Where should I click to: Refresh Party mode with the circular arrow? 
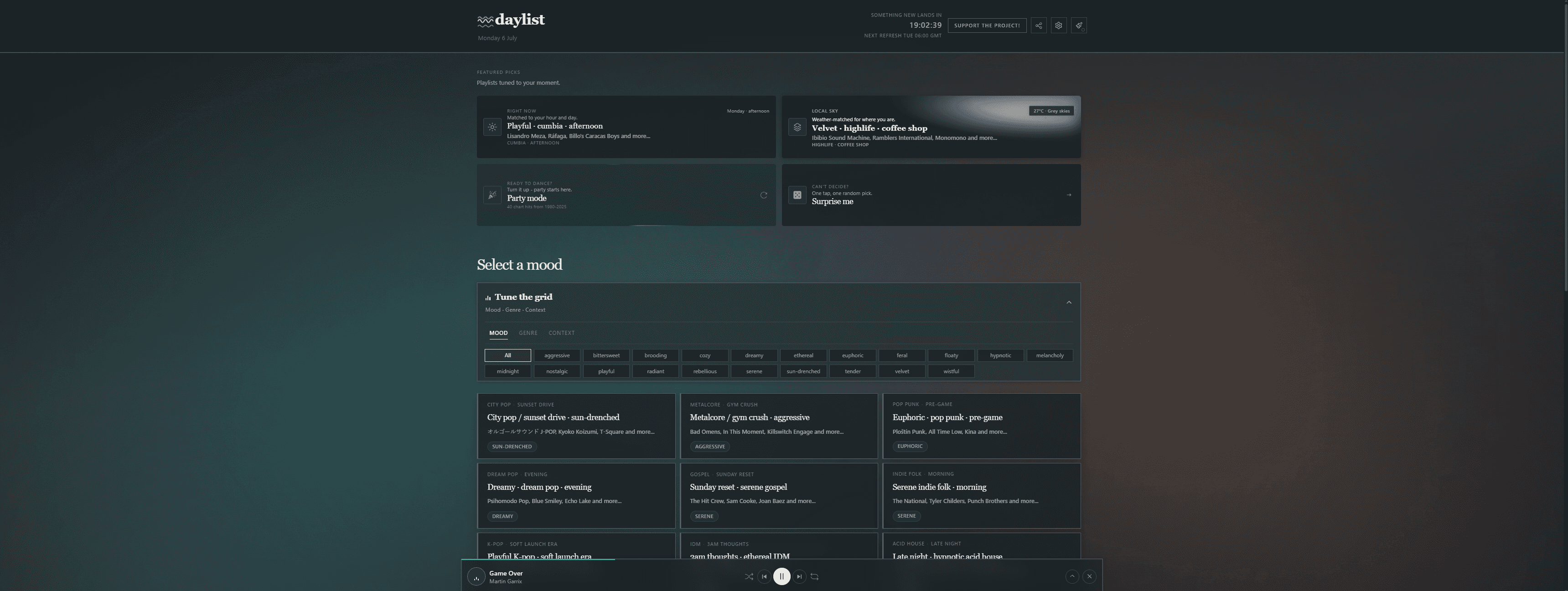(x=763, y=195)
